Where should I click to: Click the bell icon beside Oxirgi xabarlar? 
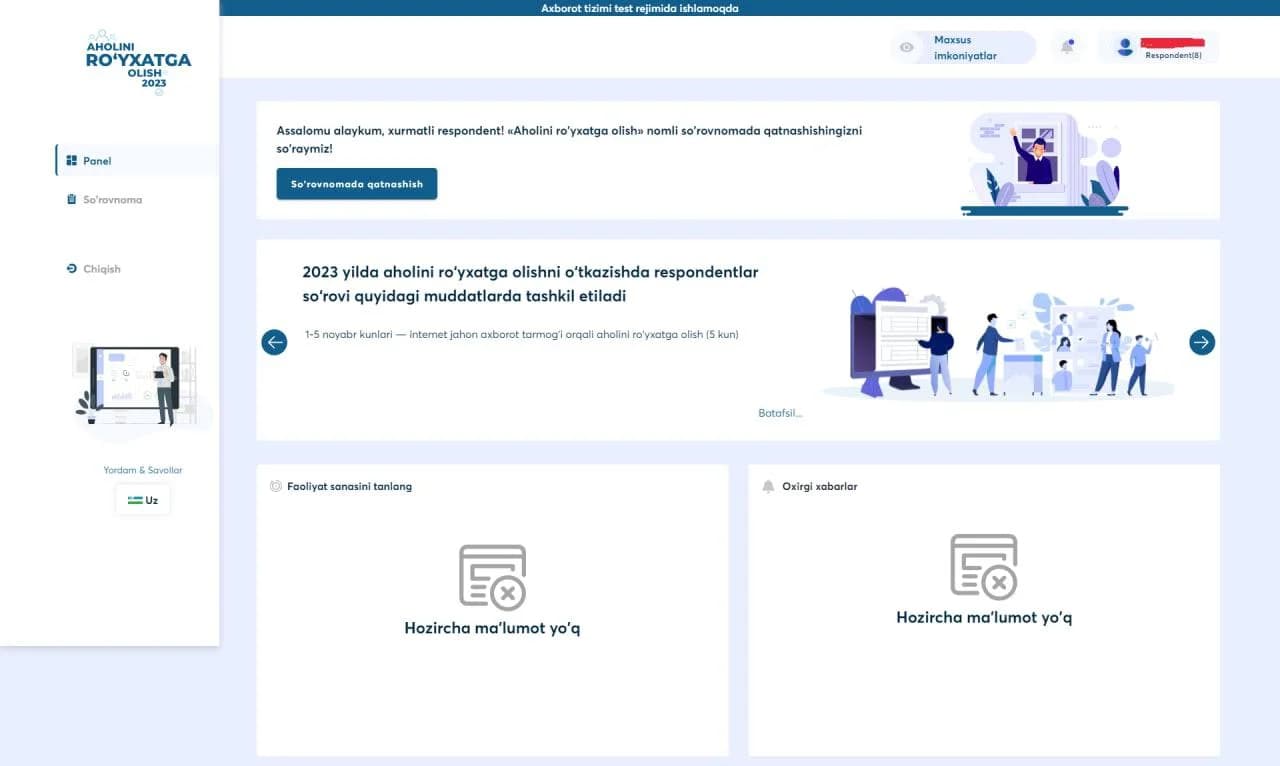coord(768,486)
